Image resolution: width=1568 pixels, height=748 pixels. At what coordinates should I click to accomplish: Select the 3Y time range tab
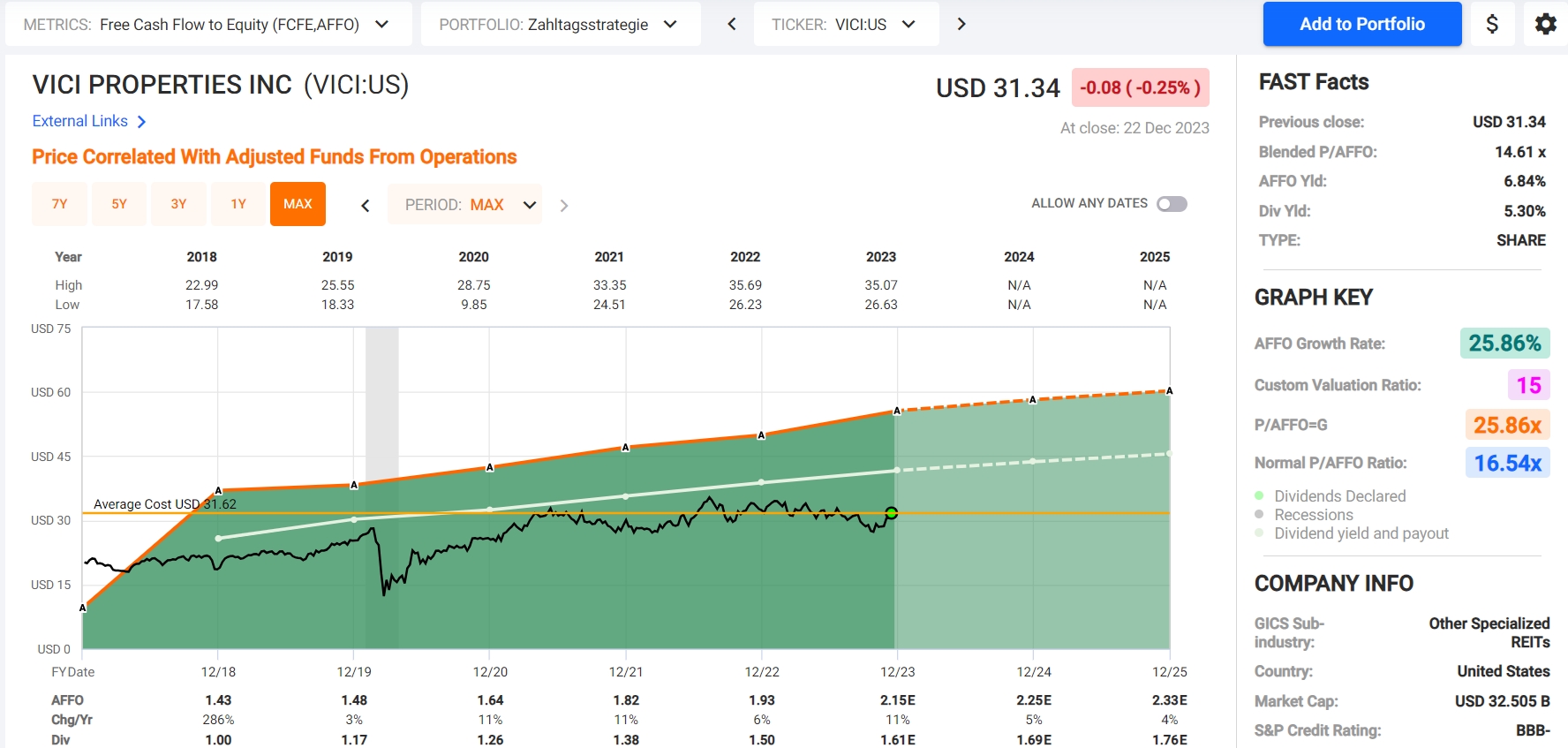[x=178, y=204]
